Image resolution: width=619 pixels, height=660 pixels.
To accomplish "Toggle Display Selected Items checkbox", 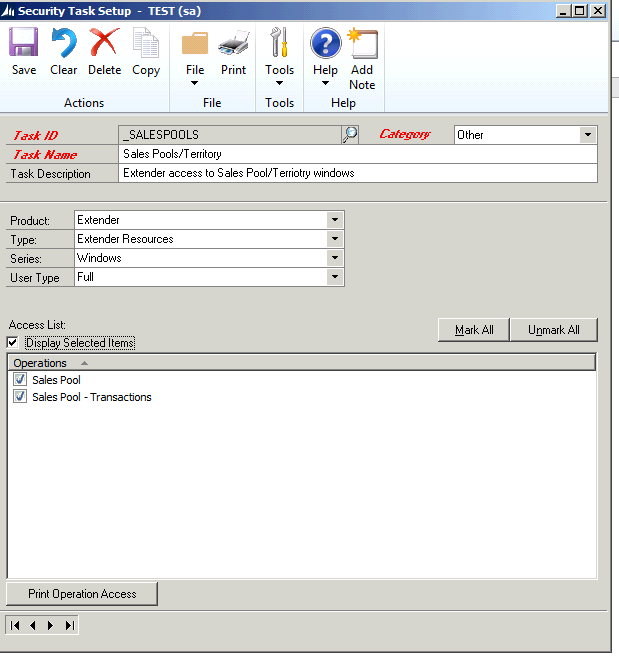I will pyautogui.click(x=13, y=343).
